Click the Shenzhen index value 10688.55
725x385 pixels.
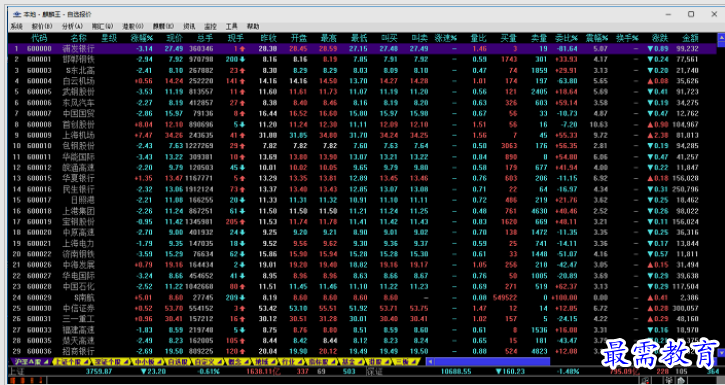pos(456,371)
